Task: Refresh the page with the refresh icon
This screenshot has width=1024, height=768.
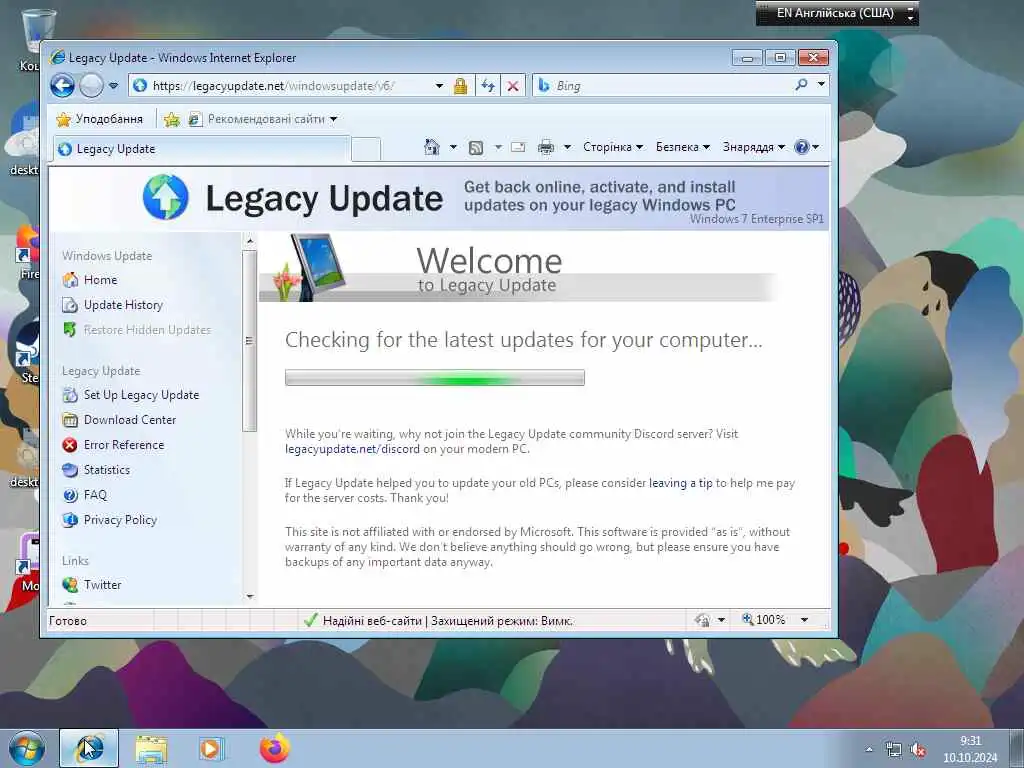Action: point(488,86)
